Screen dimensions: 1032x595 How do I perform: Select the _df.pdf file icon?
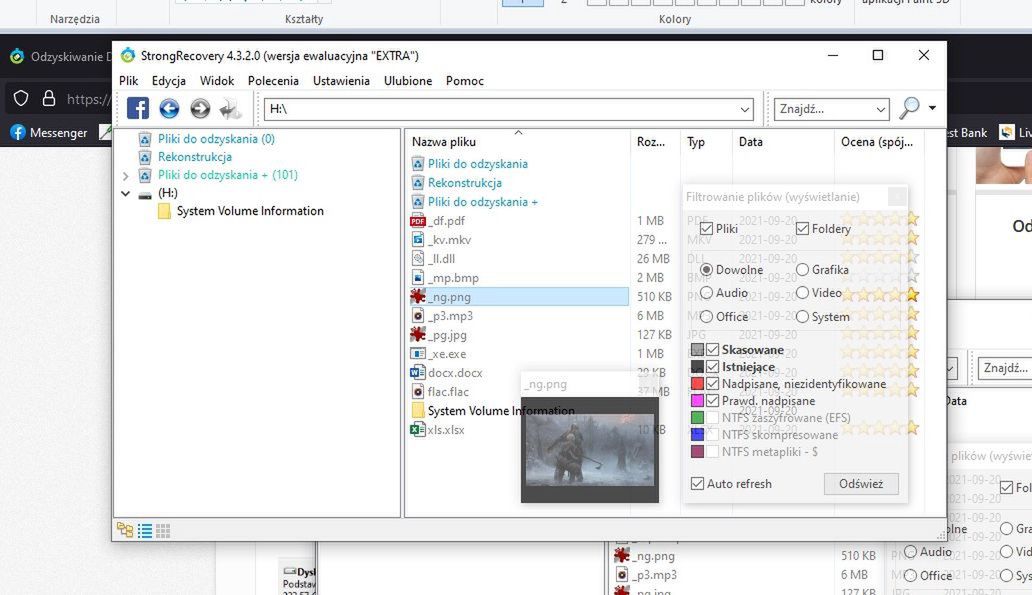417,221
